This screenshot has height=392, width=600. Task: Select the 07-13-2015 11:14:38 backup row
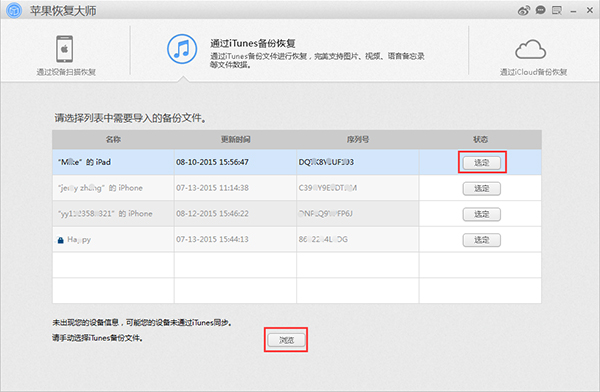coord(297,188)
